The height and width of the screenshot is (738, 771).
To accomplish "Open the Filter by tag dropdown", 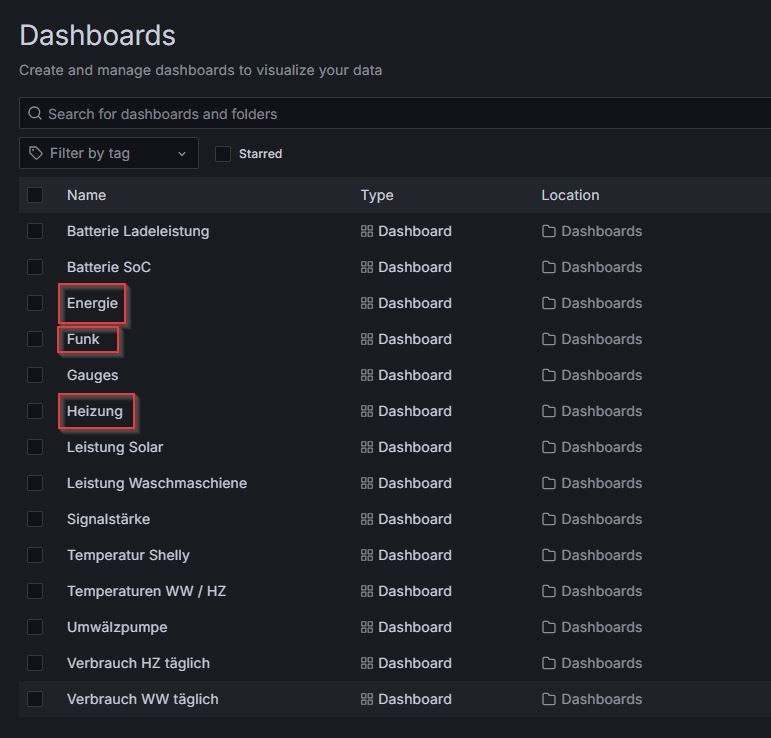I will point(108,153).
